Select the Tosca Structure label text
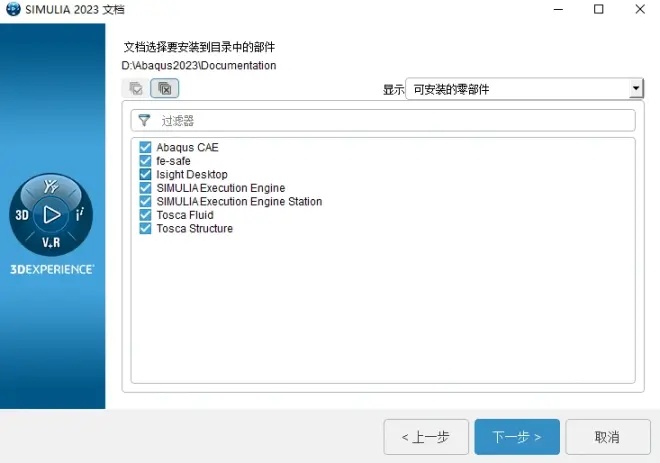 tap(194, 228)
